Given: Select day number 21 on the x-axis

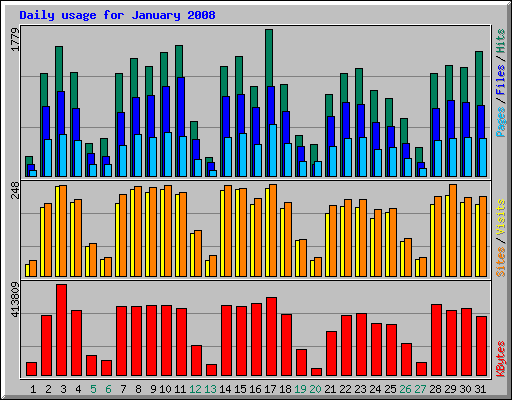Looking at the screenshot, I should click(330, 389).
